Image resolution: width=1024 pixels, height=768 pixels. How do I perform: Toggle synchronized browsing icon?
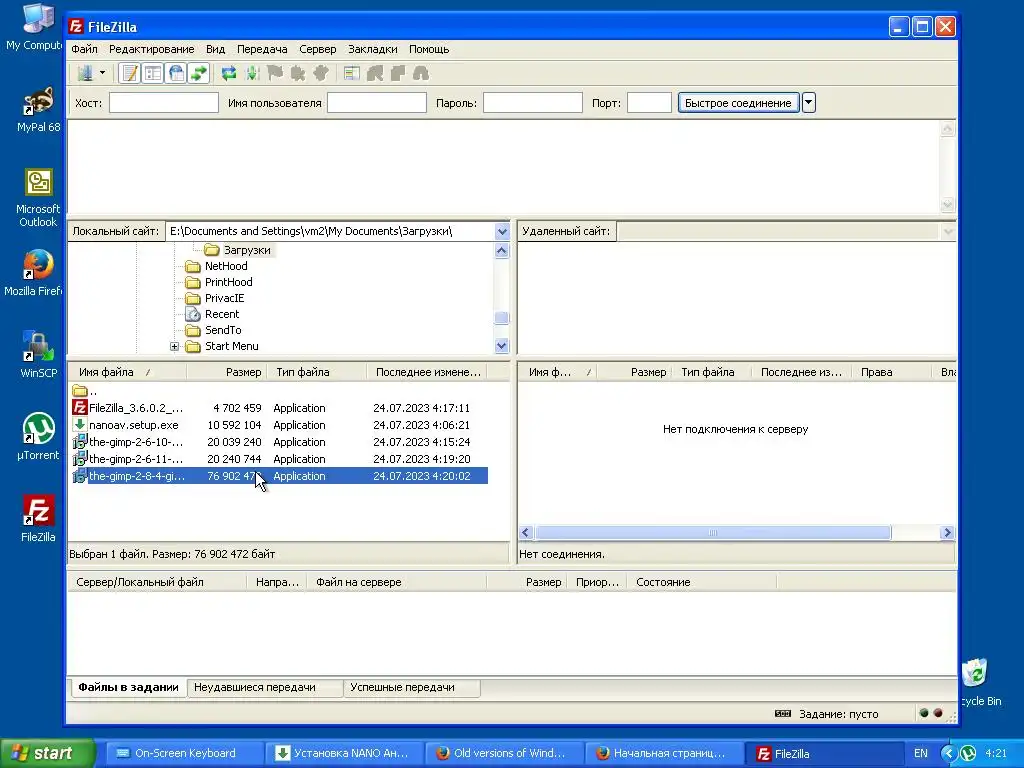point(398,73)
